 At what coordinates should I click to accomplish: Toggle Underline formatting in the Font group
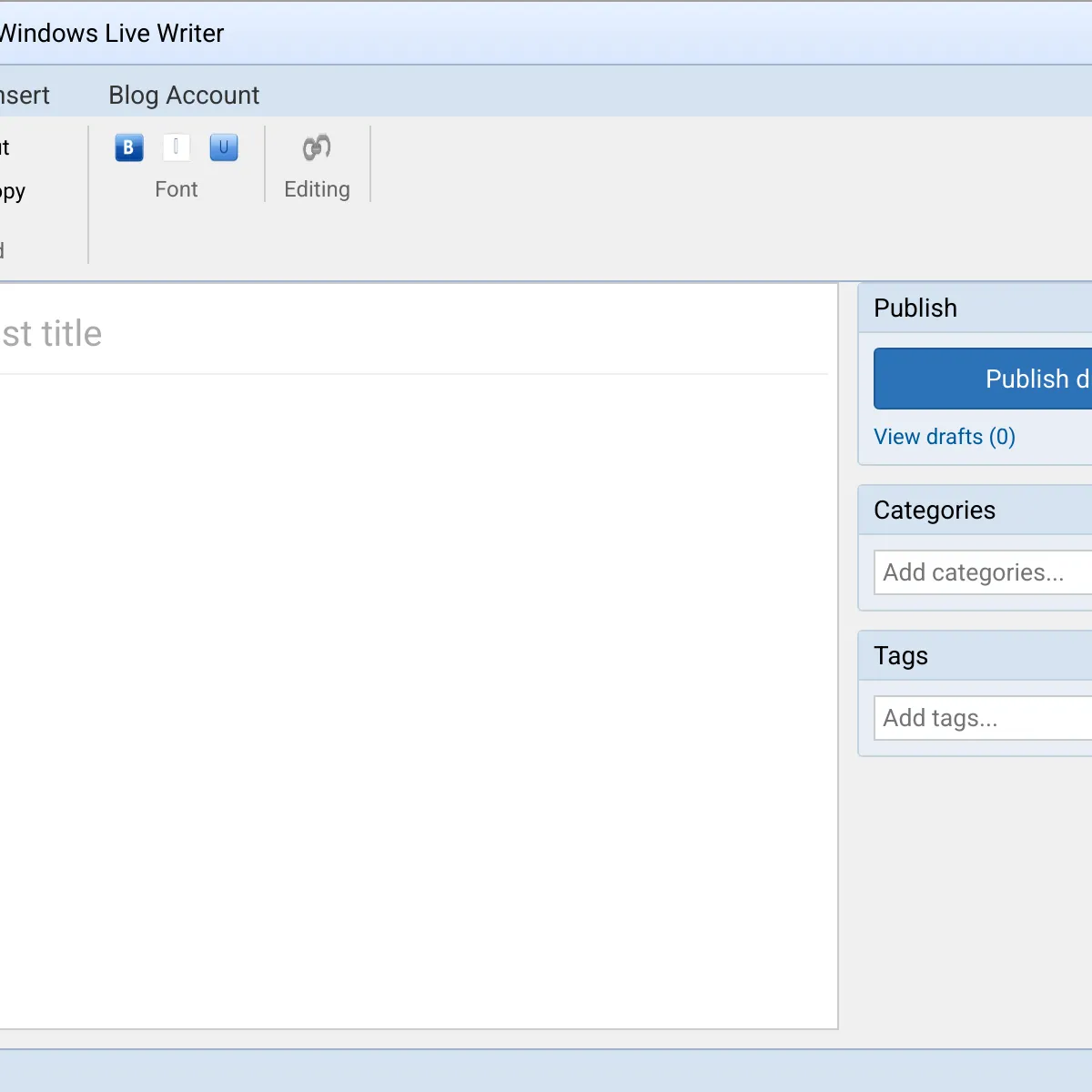point(224,147)
